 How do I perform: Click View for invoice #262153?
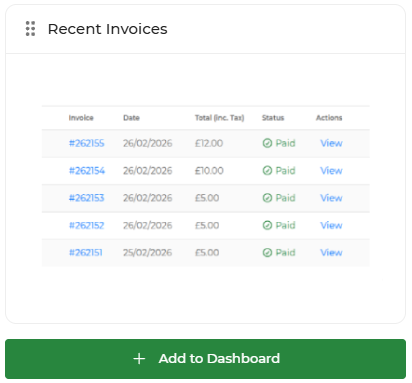331,198
